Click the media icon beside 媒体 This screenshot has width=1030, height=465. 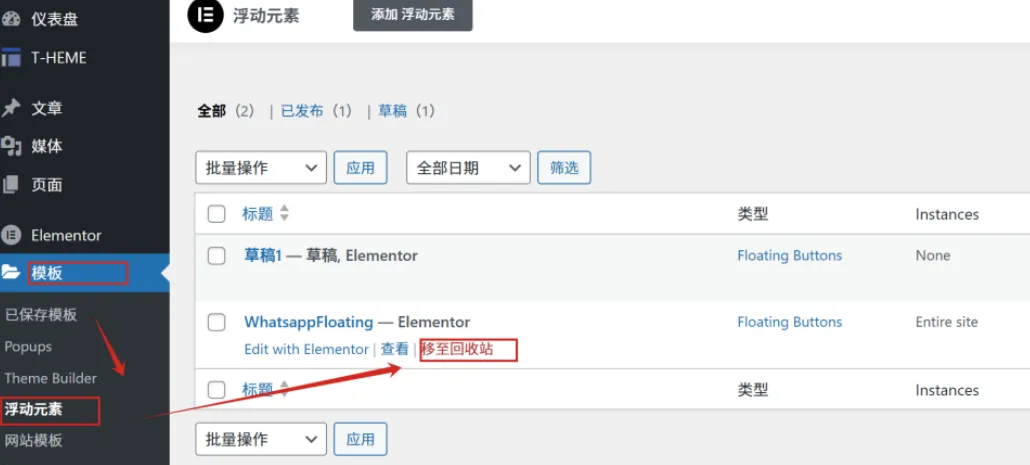coord(11,146)
